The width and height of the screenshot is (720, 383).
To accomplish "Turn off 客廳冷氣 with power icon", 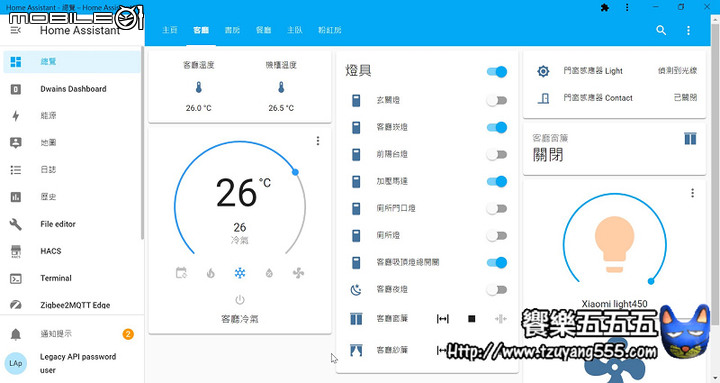I will coord(240,300).
